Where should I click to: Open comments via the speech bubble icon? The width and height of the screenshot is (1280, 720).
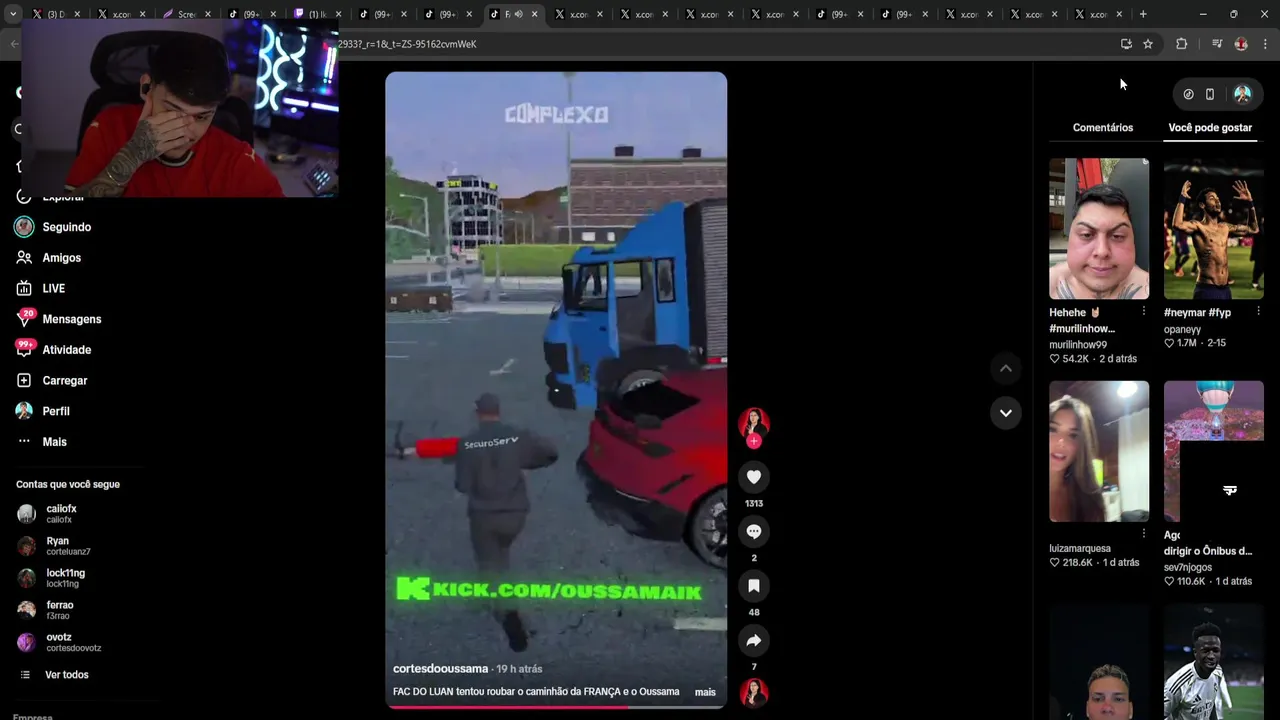(x=754, y=531)
